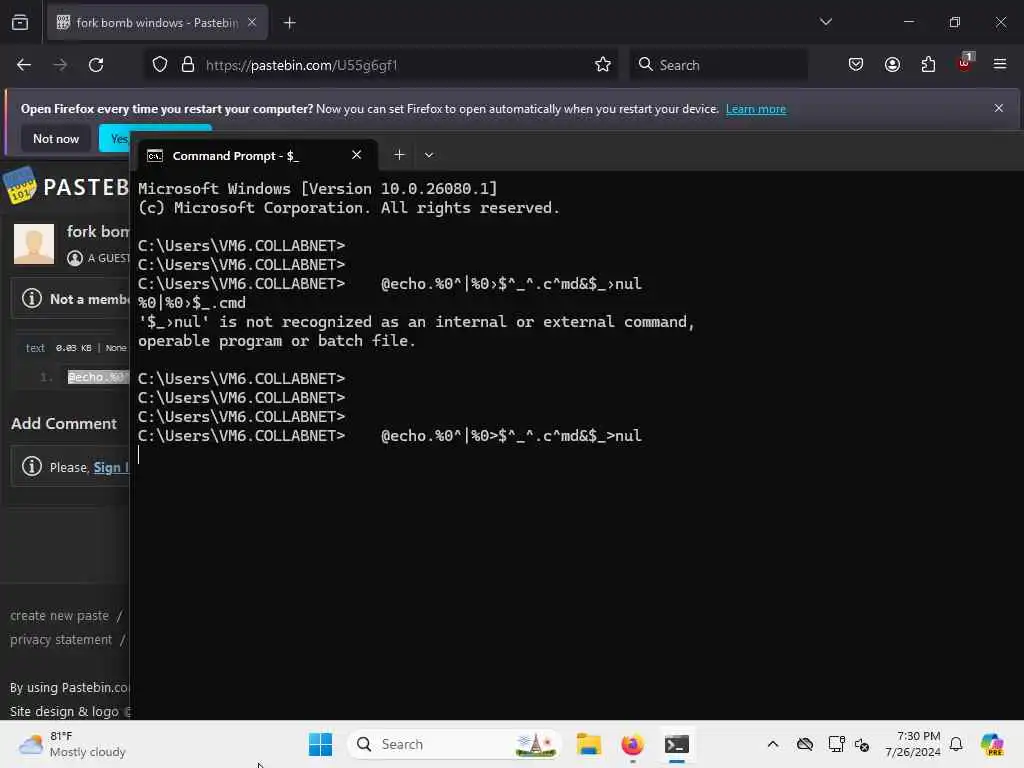The height and width of the screenshot is (768, 1024).
Task: Click the OneDrive cloud tray icon
Action: (x=805, y=744)
